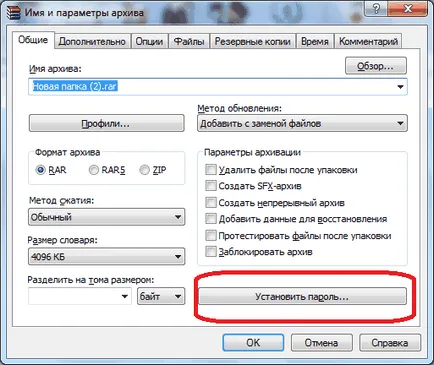Screen dimensions: 434x365
Task: Open the Справка help button
Action: pyautogui.click(x=390, y=343)
